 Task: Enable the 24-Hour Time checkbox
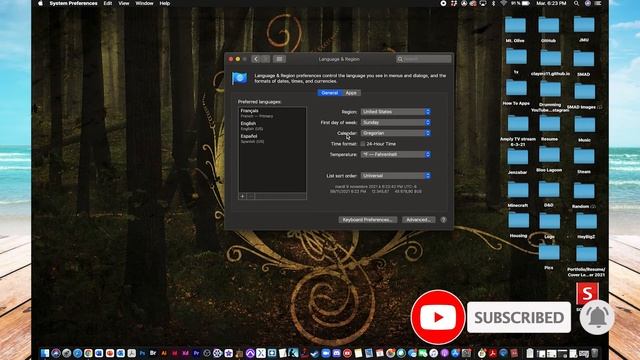pos(362,144)
